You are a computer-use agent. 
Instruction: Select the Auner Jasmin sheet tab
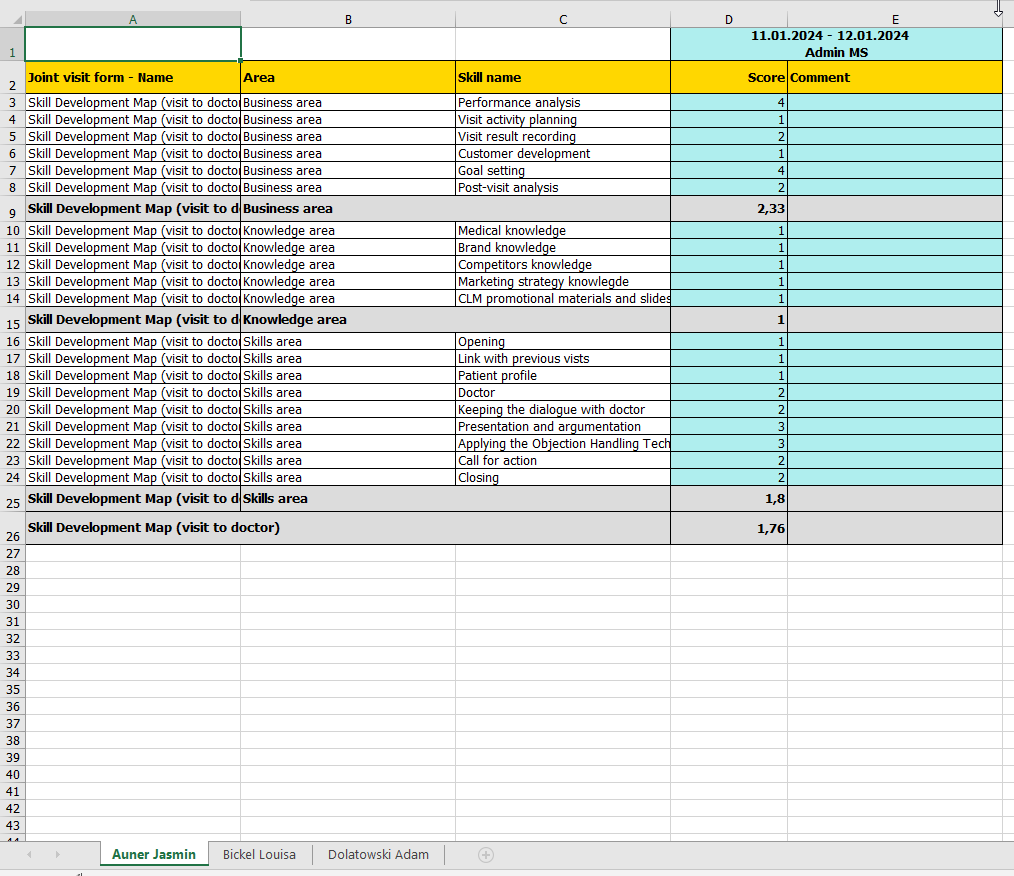[x=154, y=855]
